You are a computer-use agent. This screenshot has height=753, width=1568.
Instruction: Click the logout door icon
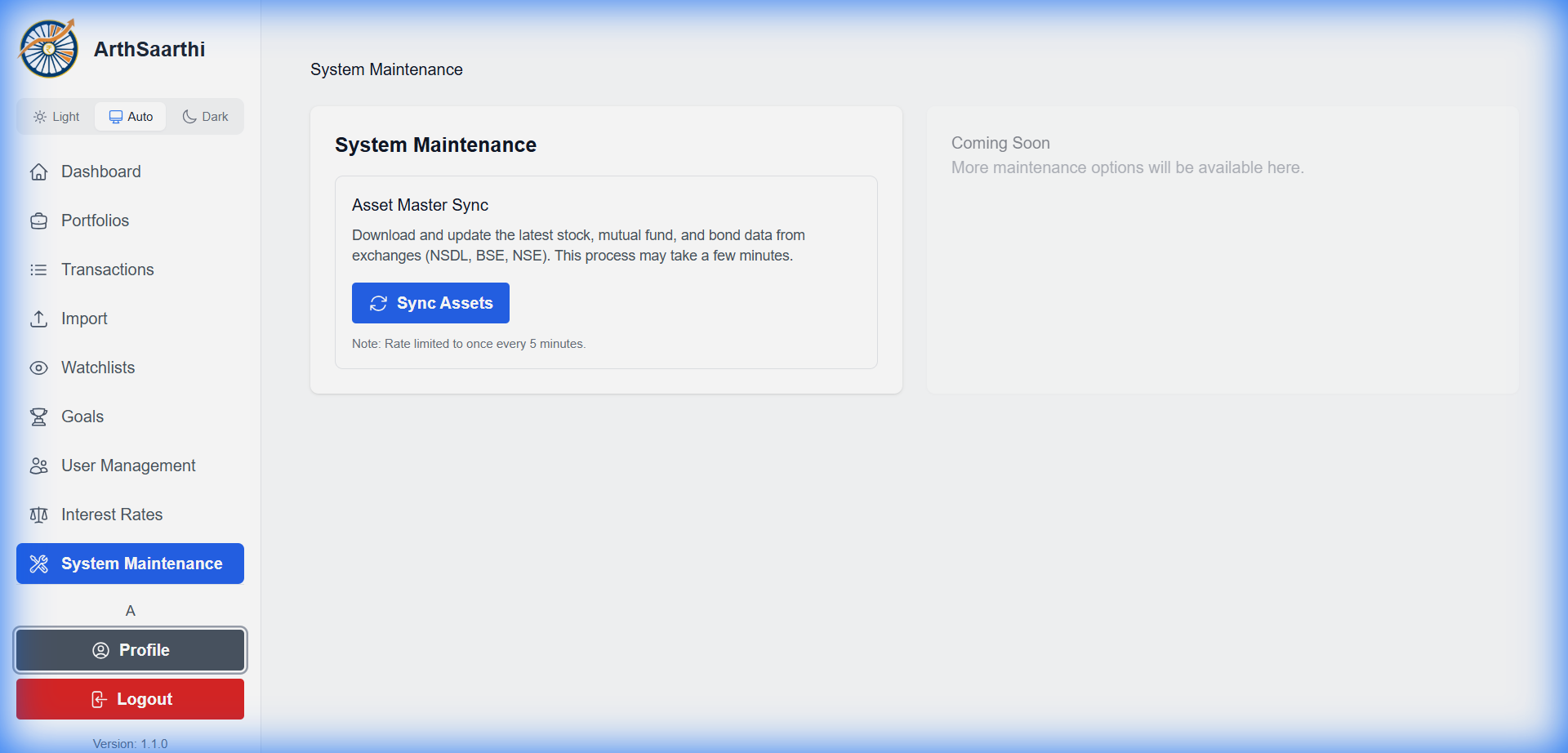point(99,699)
